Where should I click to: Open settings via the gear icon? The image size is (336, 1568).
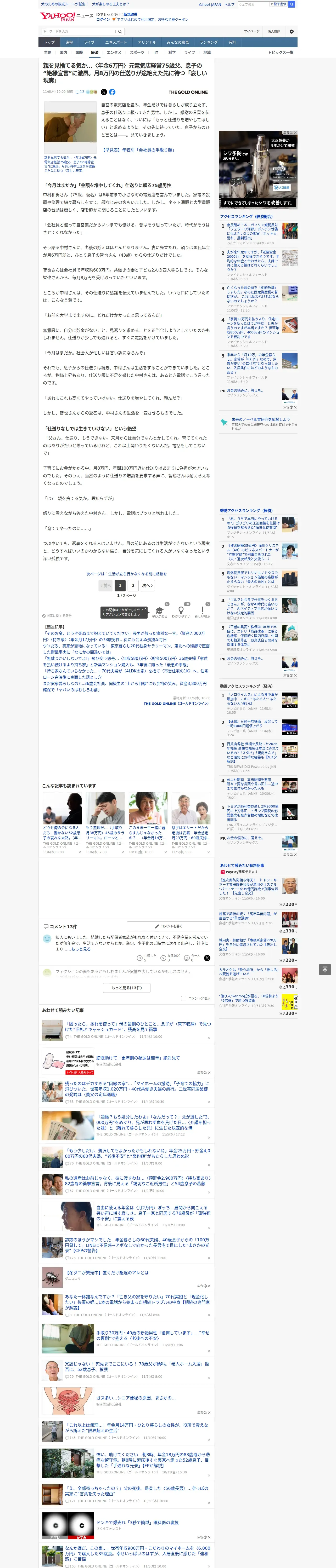pos(292,32)
